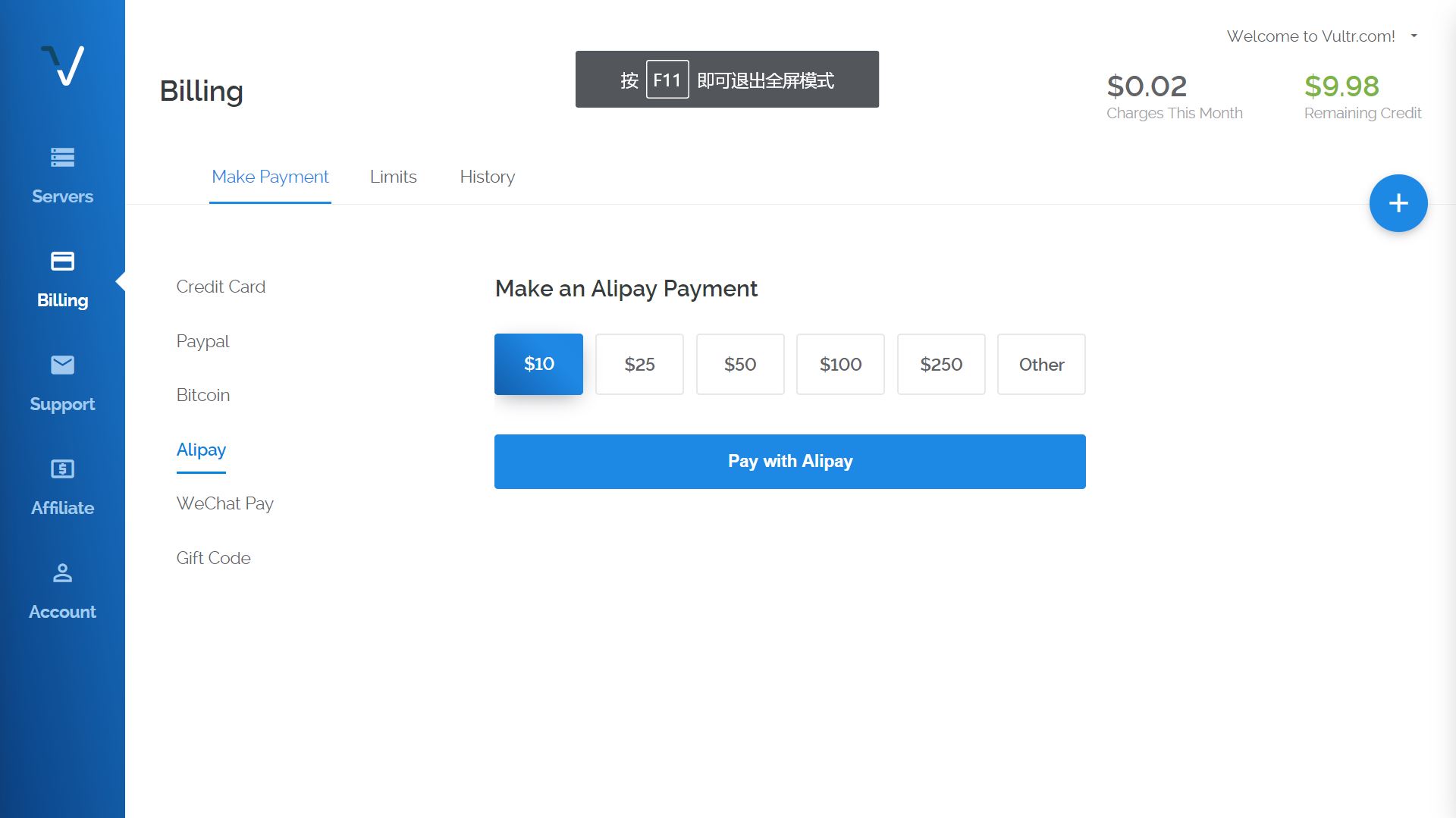Open Billing via the card icon
This screenshot has height=818, width=1456.
point(62,262)
